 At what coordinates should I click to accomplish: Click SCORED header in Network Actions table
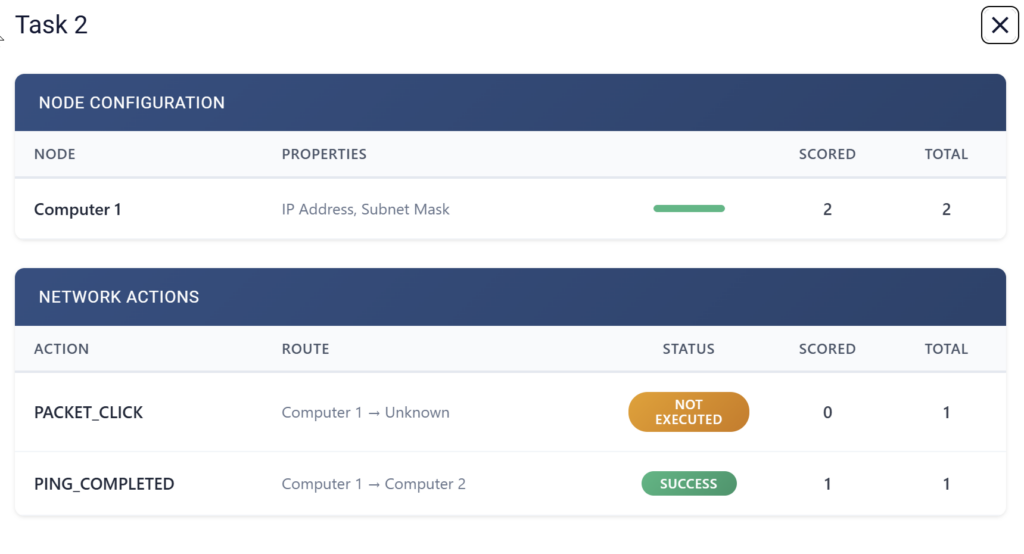click(x=827, y=349)
